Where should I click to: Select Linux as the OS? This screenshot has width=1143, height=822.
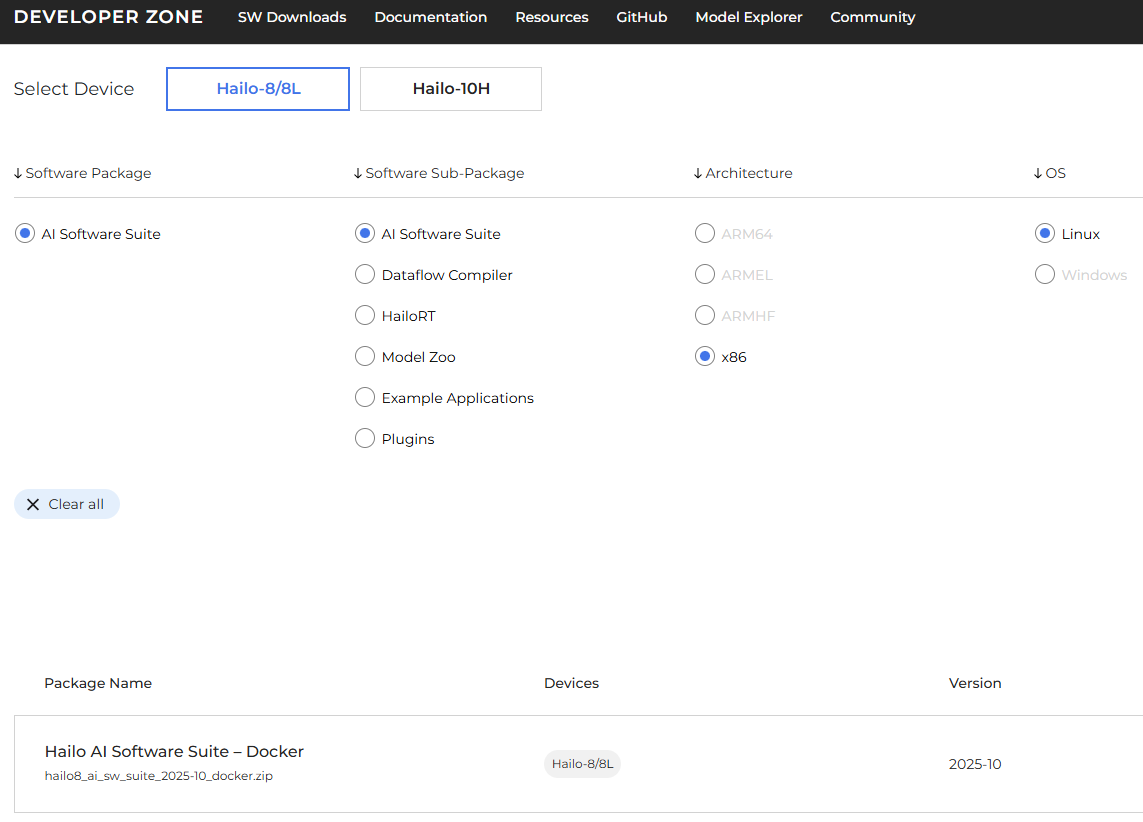click(x=1045, y=234)
